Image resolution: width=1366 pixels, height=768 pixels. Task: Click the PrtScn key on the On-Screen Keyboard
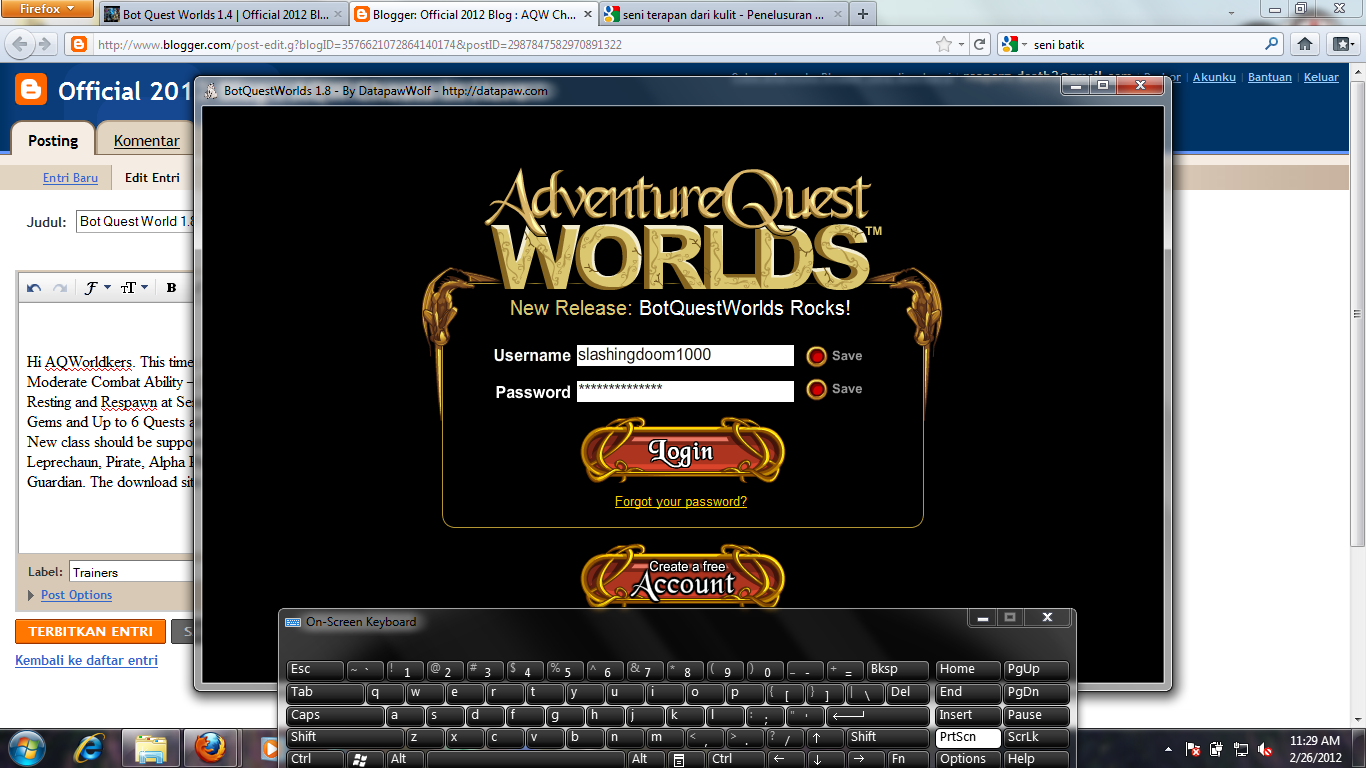click(x=968, y=737)
